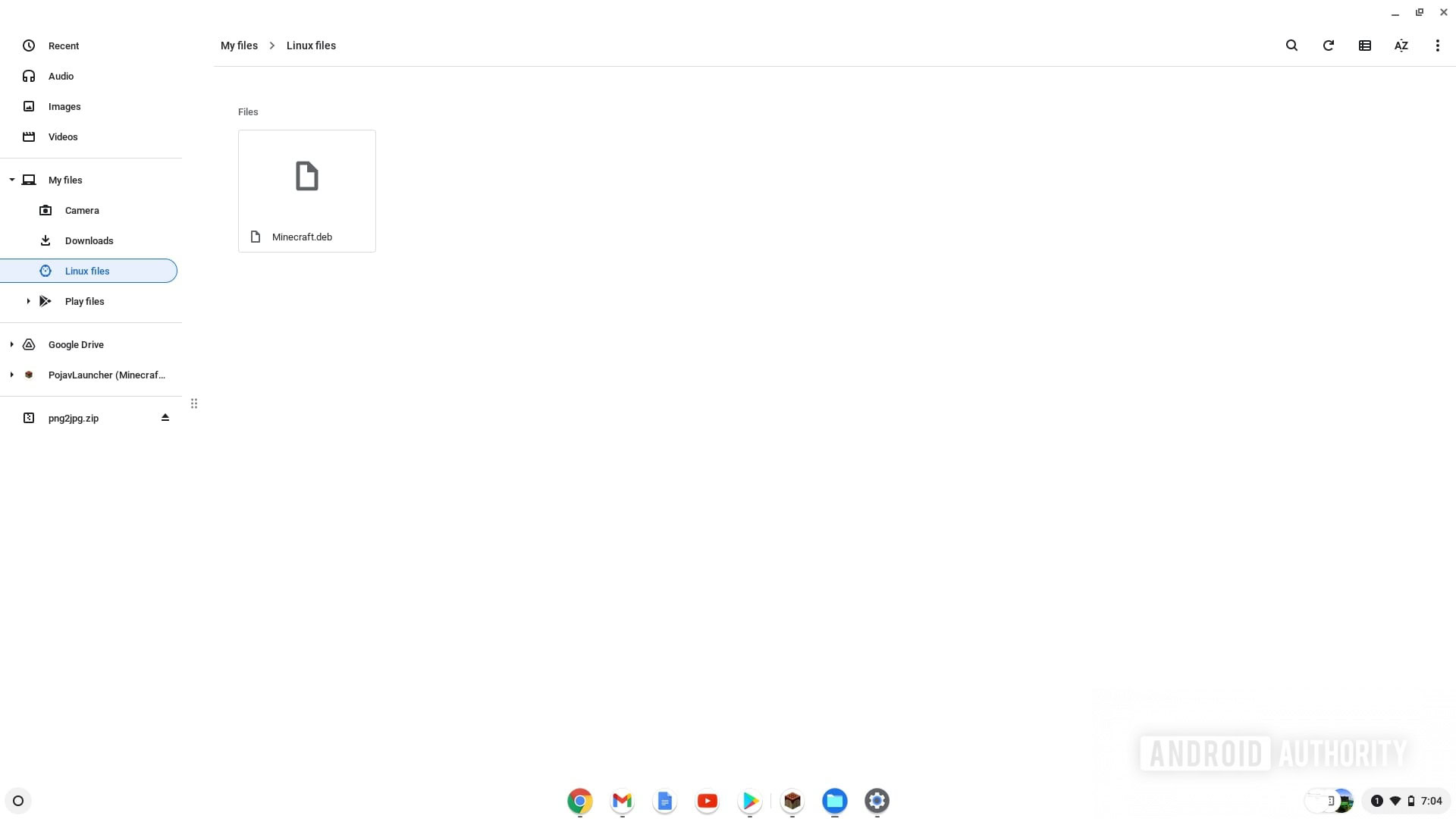Viewport: 1456px width, 819px height.
Task: Expand the Play files section
Action: tap(27, 301)
